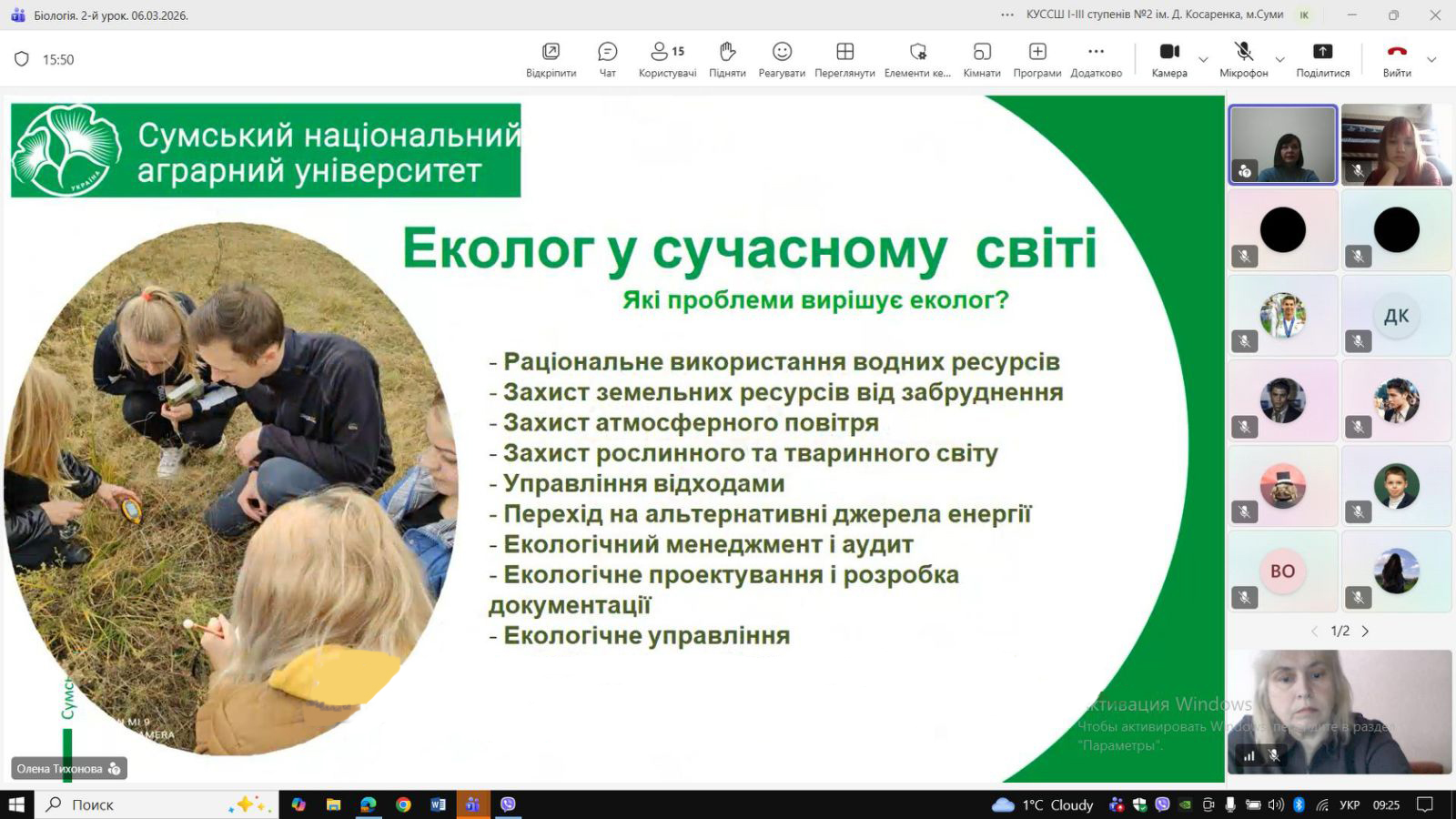Expand microphone options dropdown arrow
This screenshot has width=1456, height=819.
1279,60
